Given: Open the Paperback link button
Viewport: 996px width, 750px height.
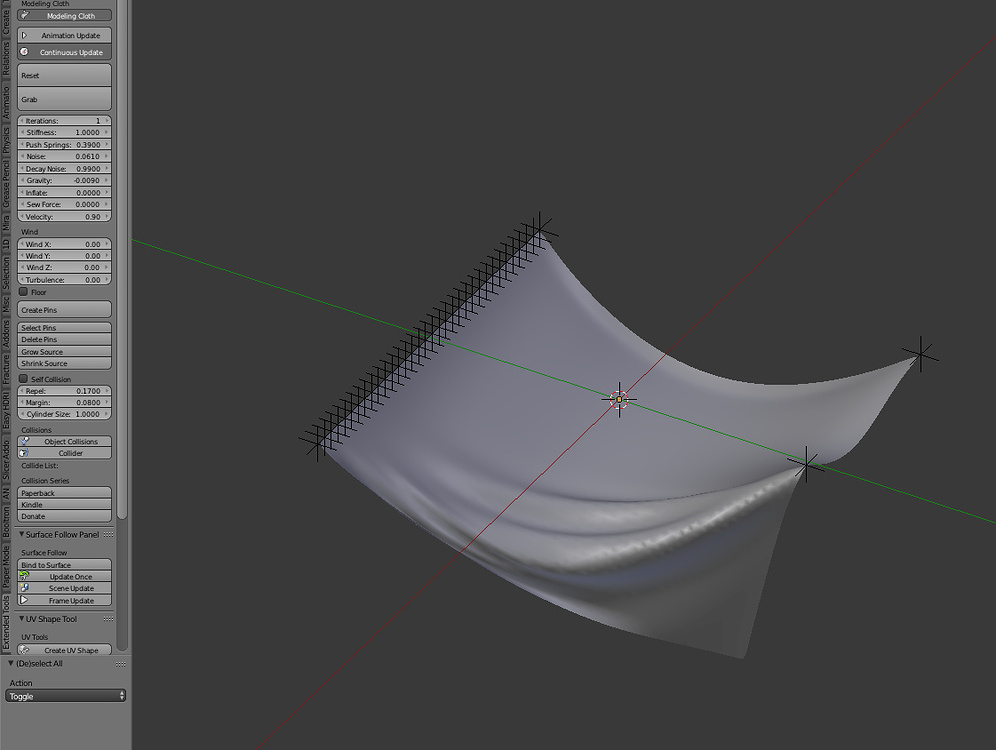Looking at the screenshot, I should click(x=64, y=493).
